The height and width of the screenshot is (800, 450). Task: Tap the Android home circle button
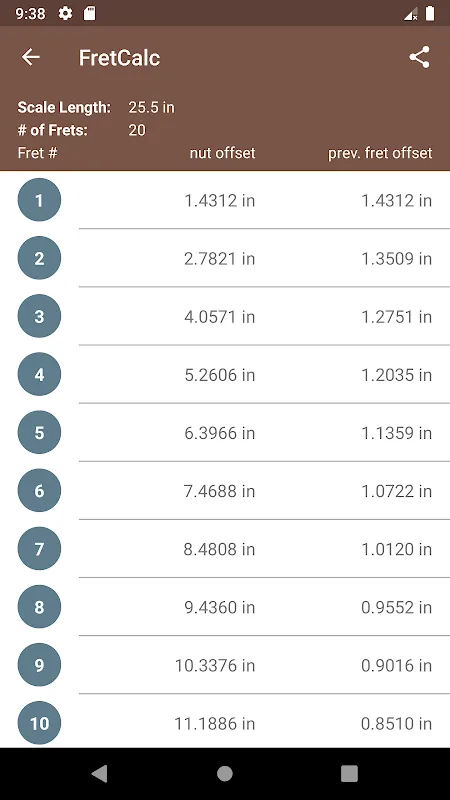[x=225, y=774]
